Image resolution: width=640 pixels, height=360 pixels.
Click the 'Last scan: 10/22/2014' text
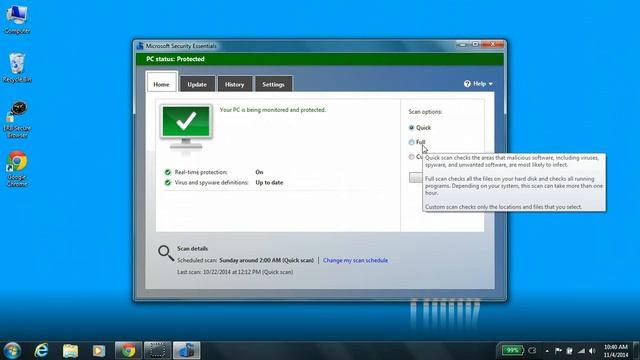coord(235,272)
